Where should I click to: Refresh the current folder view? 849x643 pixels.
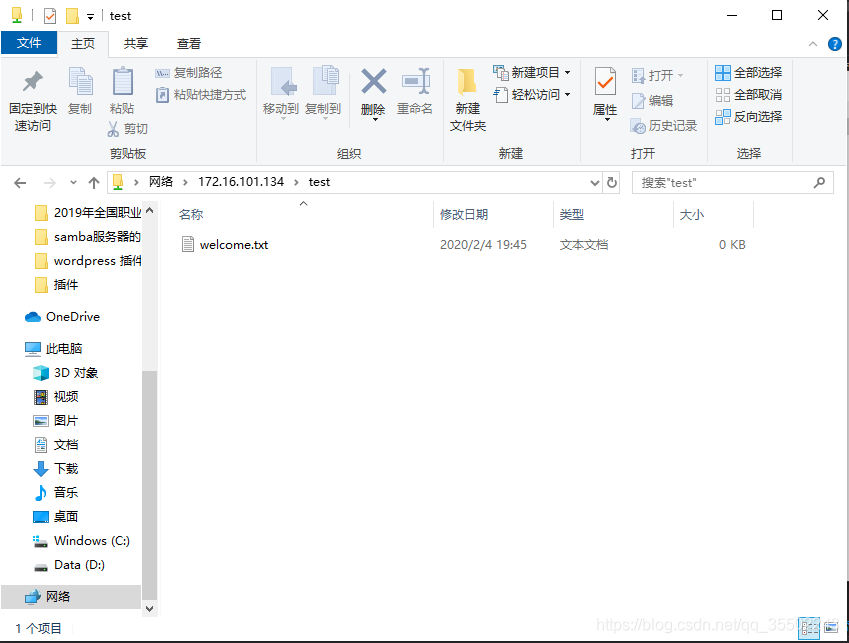click(x=612, y=182)
